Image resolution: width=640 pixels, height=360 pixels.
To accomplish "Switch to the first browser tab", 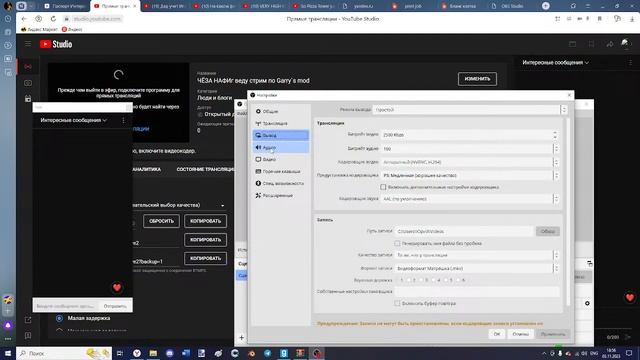I will click(x=65, y=6).
